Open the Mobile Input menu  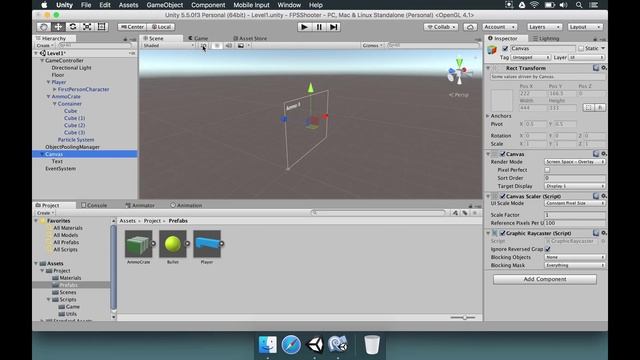click(251, 5)
